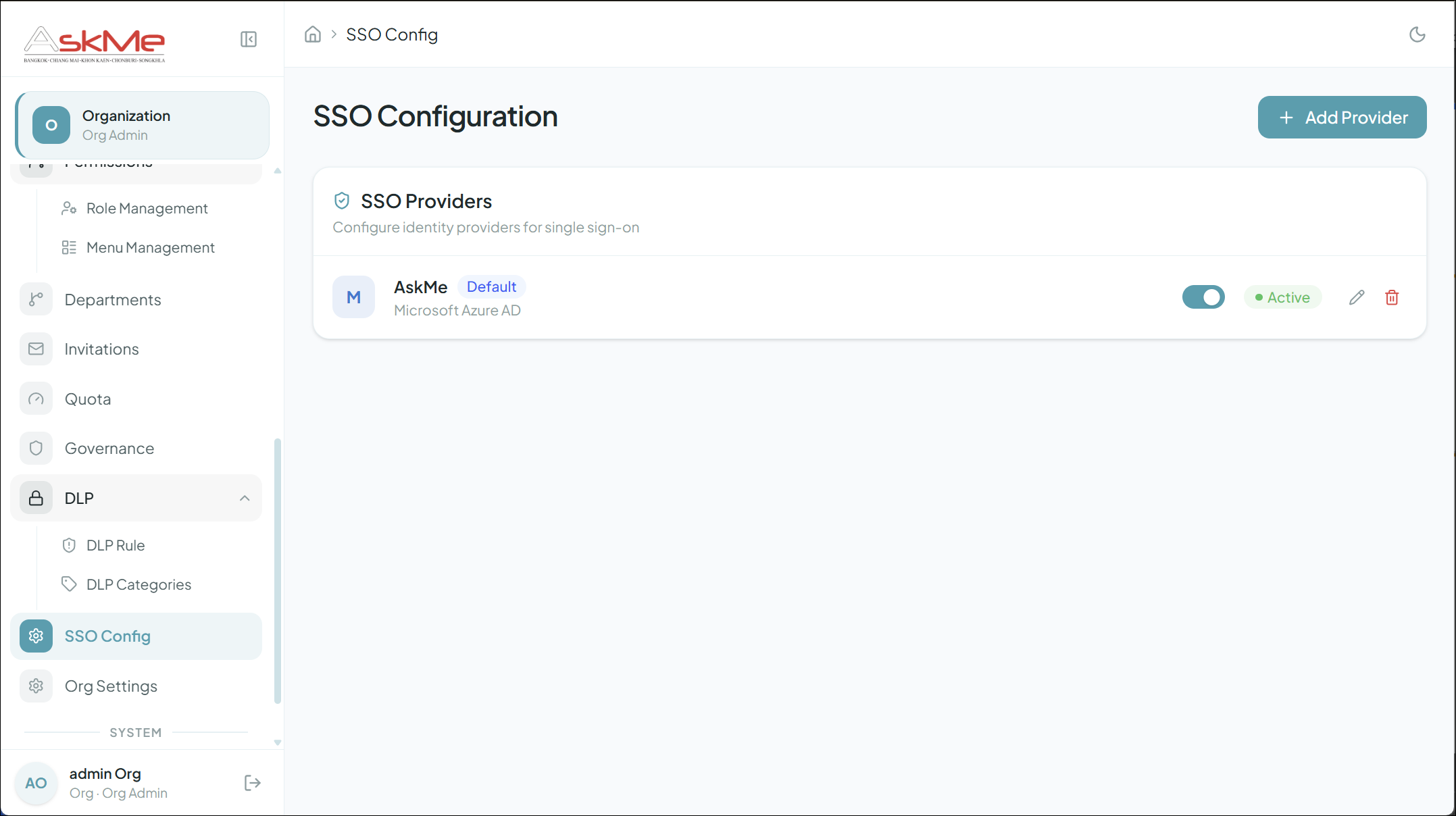Click the SSO Config gear icon
The height and width of the screenshot is (816, 1456).
coord(36,636)
